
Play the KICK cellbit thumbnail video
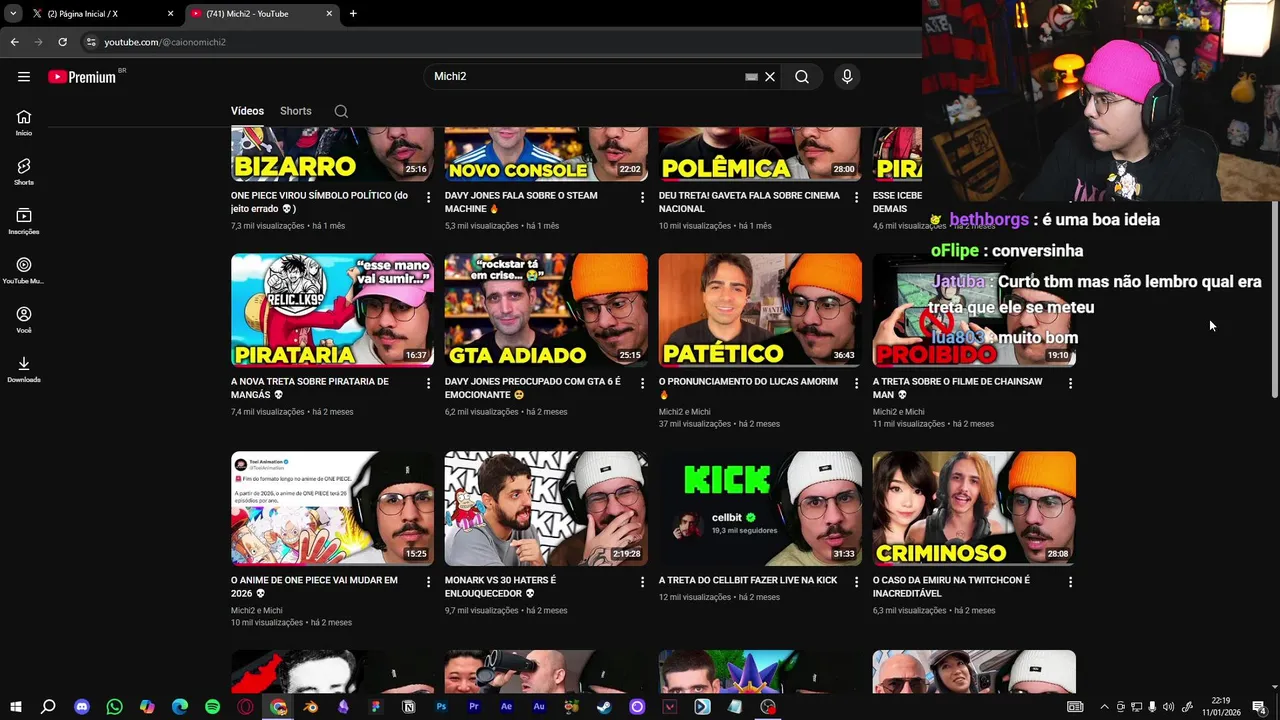pos(760,508)
